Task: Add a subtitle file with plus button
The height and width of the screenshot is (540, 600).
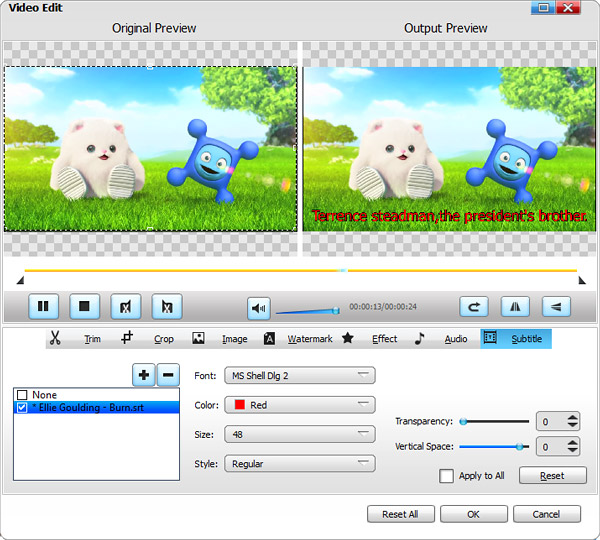Action: (x=143, y=375)
